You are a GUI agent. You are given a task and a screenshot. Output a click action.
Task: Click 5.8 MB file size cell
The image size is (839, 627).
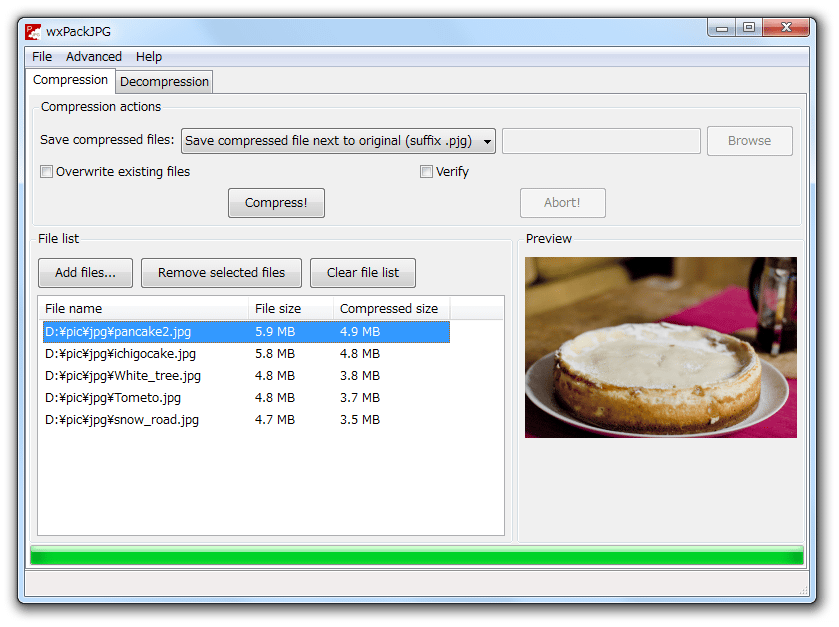pyautogui.click(x=274, y=354)
